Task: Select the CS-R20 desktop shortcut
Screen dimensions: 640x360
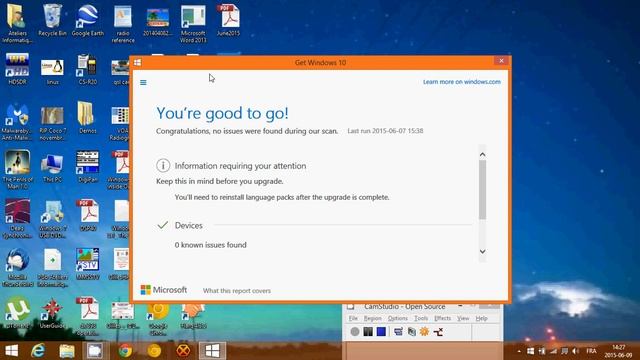Action: 87,69
